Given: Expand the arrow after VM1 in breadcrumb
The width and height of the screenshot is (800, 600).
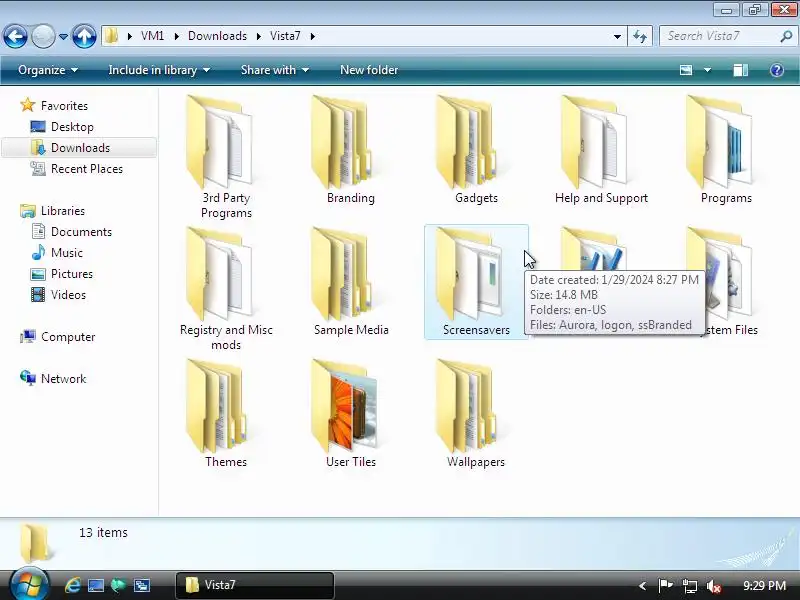Looking at the screenshot, I should click(x=176, y=36).
